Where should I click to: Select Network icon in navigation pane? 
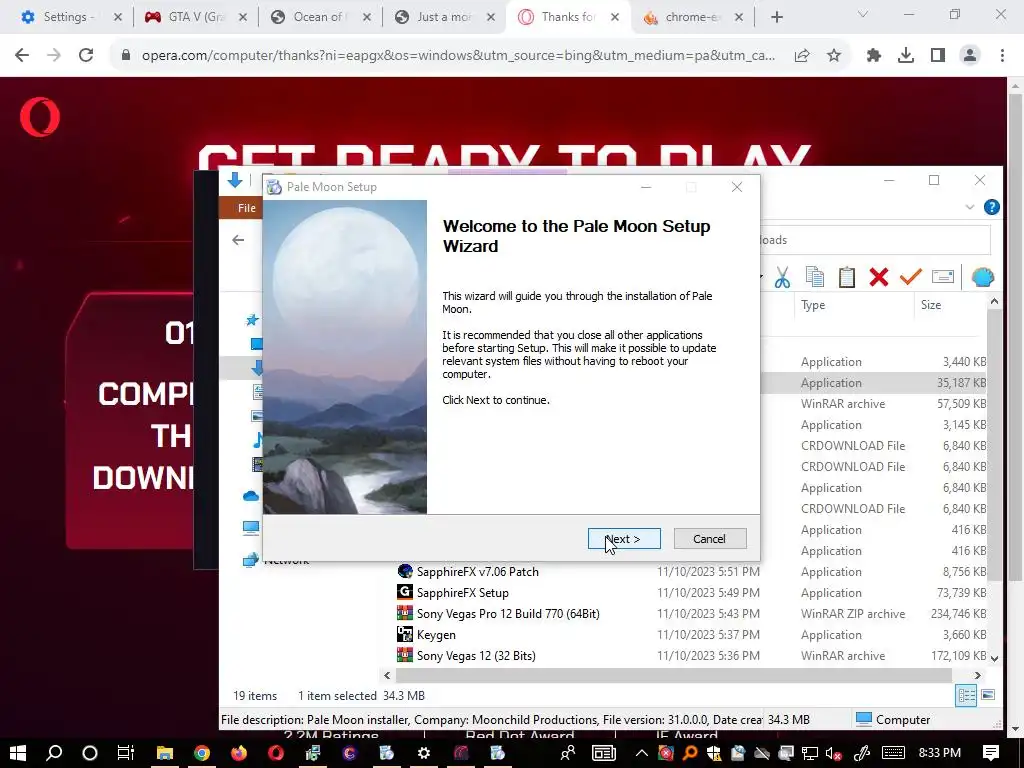pyautogui.click(x=251, y=560)
